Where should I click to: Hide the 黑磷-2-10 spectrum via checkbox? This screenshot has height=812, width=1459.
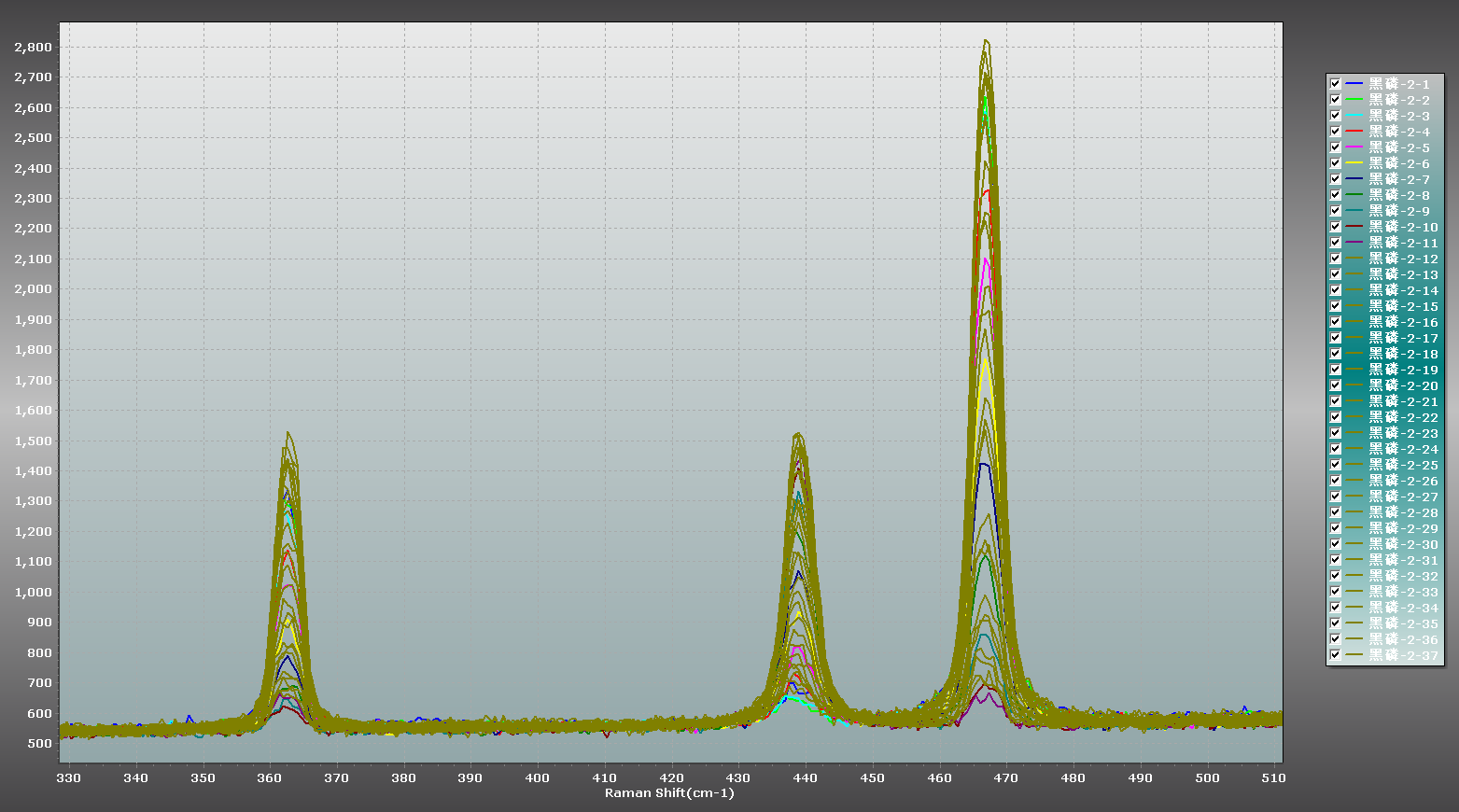(1335, 227)
